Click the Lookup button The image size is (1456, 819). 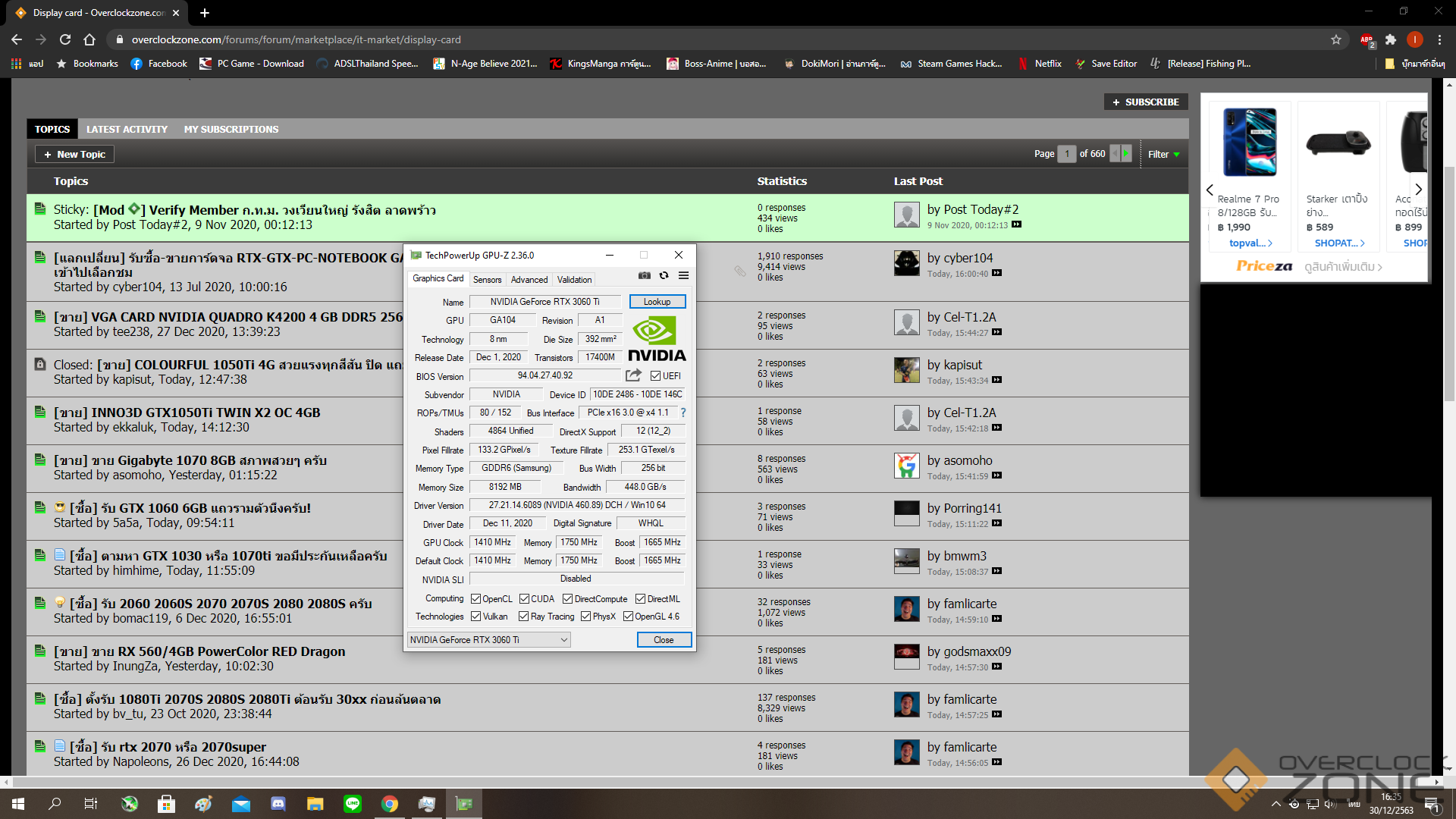click(657, 302)
